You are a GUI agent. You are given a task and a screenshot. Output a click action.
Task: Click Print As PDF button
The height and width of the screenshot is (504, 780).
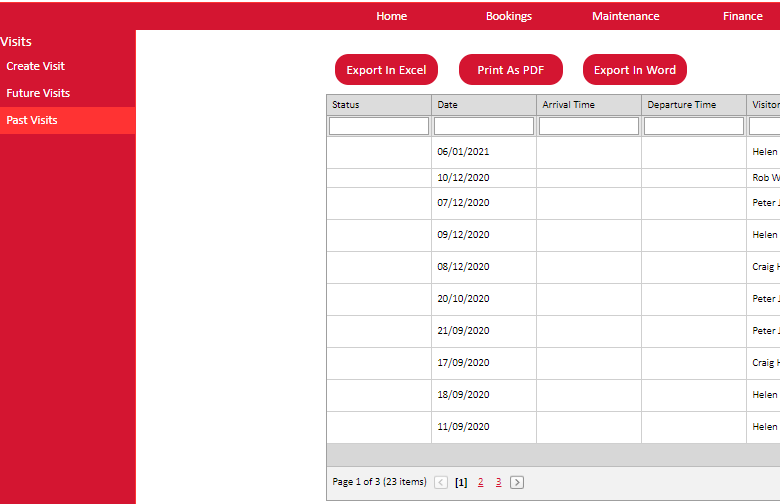(510, 70)
